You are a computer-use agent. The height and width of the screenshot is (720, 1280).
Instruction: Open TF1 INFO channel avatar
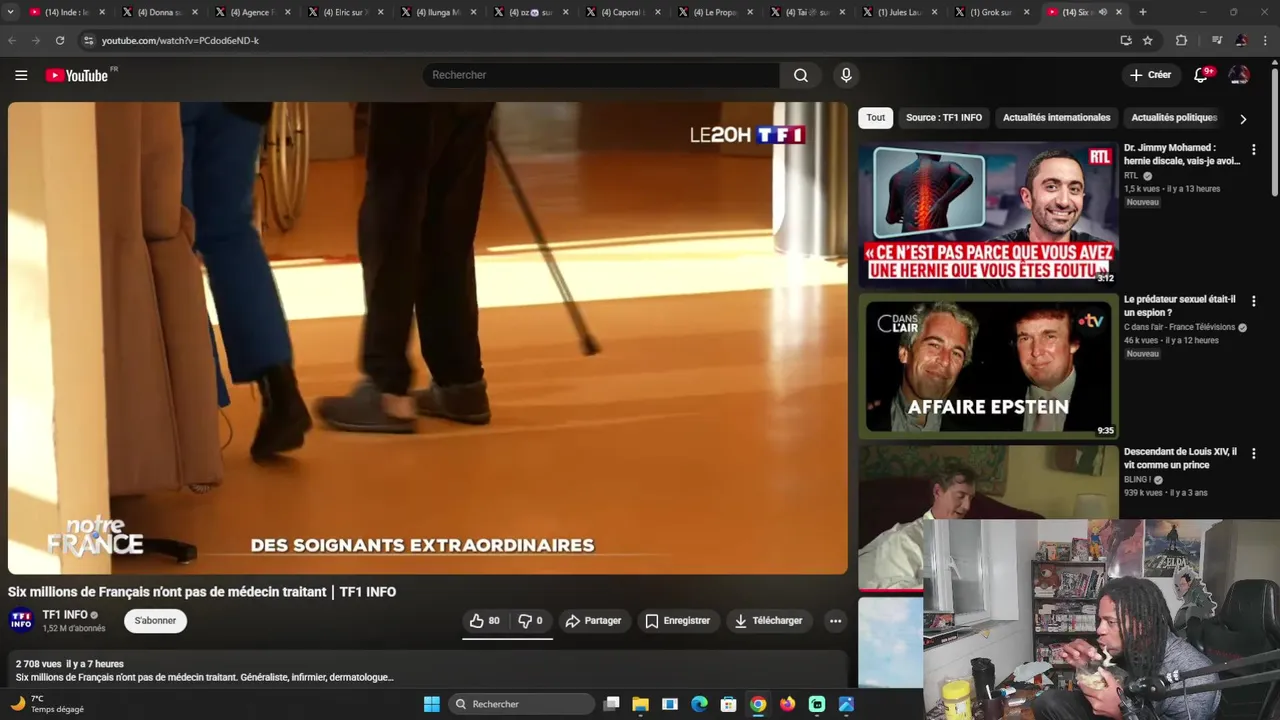[21, 620]
